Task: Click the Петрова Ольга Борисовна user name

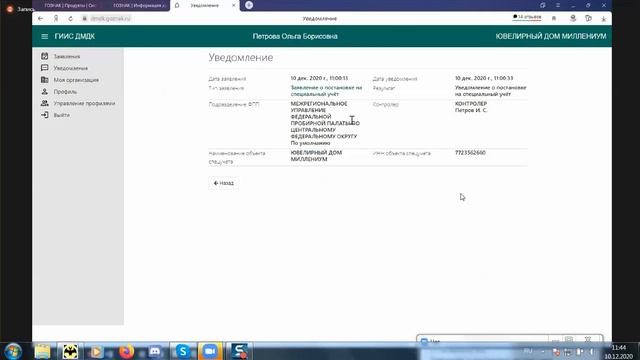Action: [295, 36]
